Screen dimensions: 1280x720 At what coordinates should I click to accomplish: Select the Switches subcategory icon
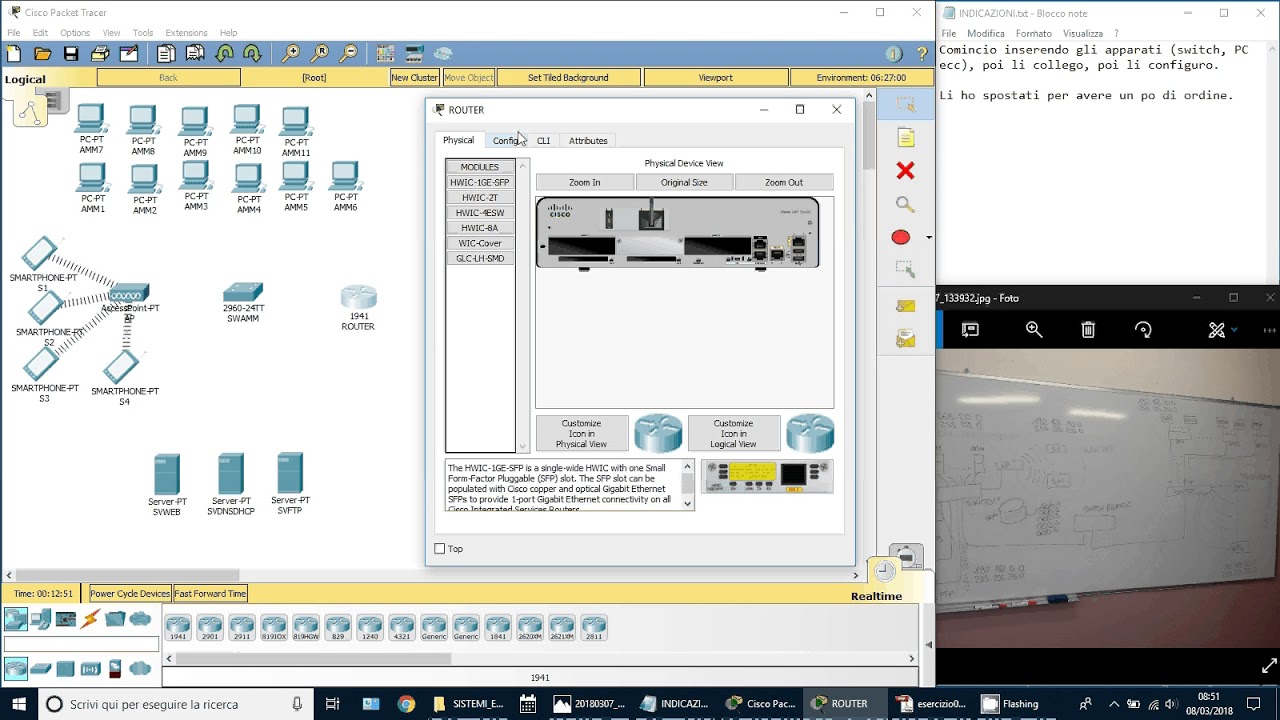click(x=40, y=669)
